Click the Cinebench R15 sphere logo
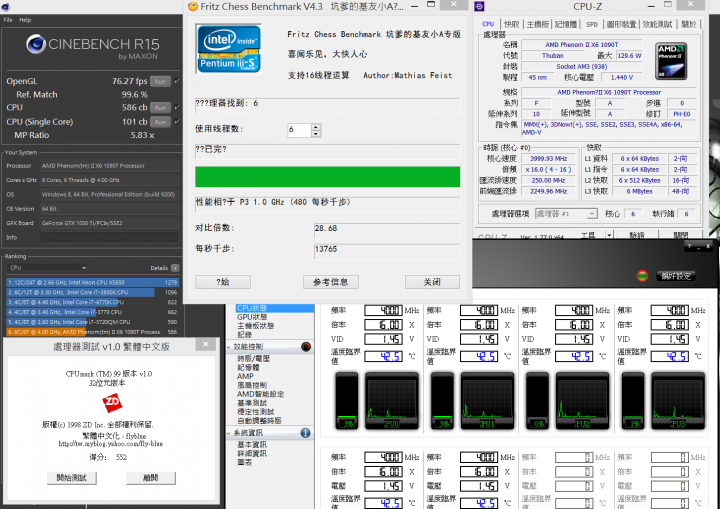 35,44
